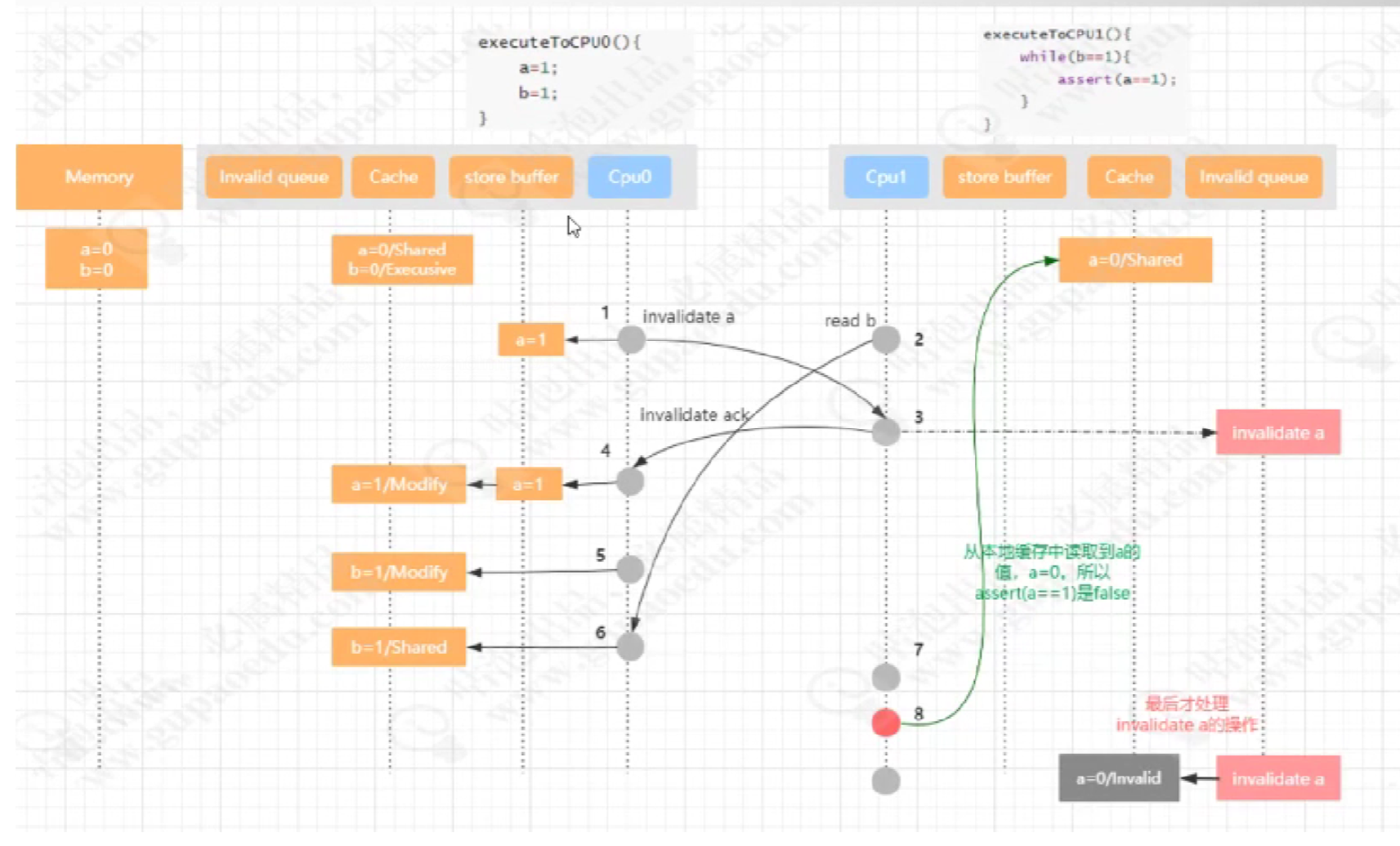Select the memory box showing a=0 b=0
Screen dimensions: 1400x846
(96, 259)
